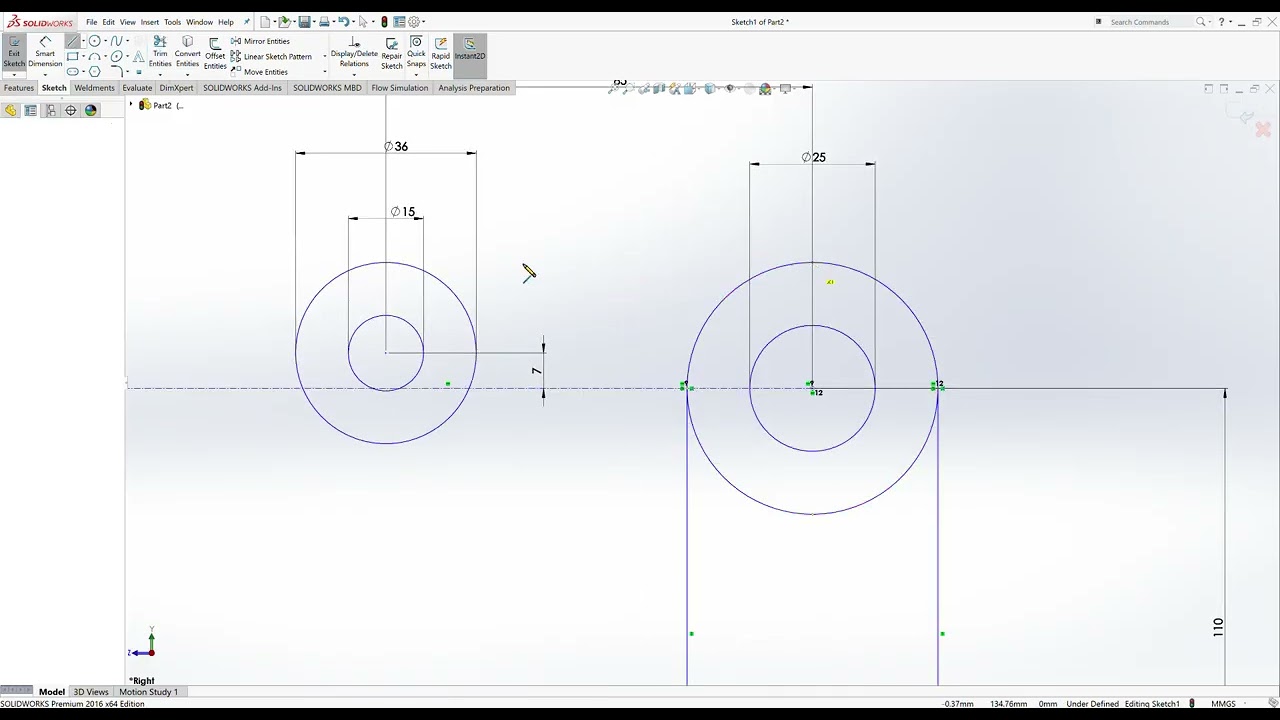Click the Print icon

tap(324, 22)
